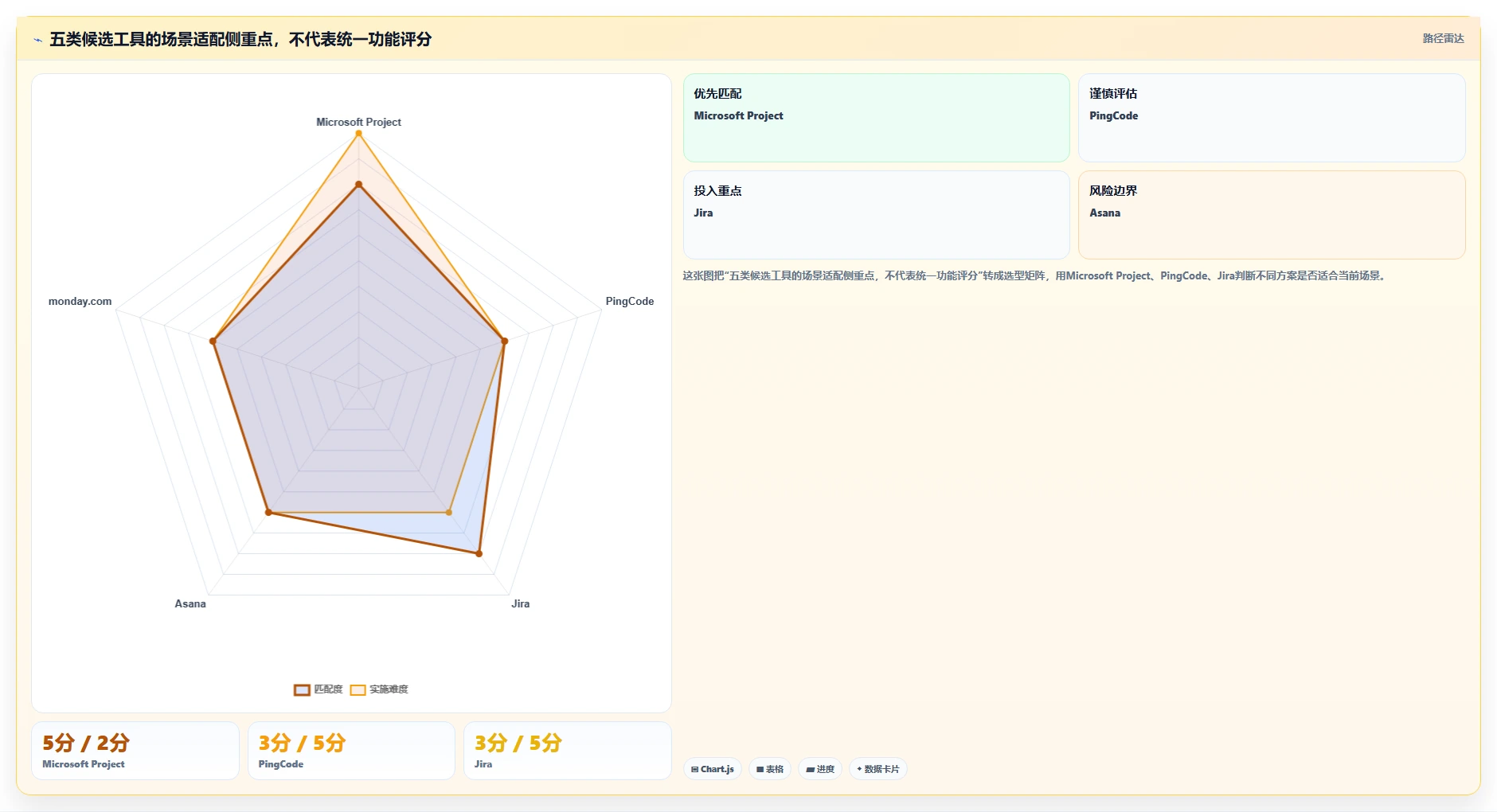
Task: Click the 实施难度 data point on the Jira axis
Action: pos(448,513)
